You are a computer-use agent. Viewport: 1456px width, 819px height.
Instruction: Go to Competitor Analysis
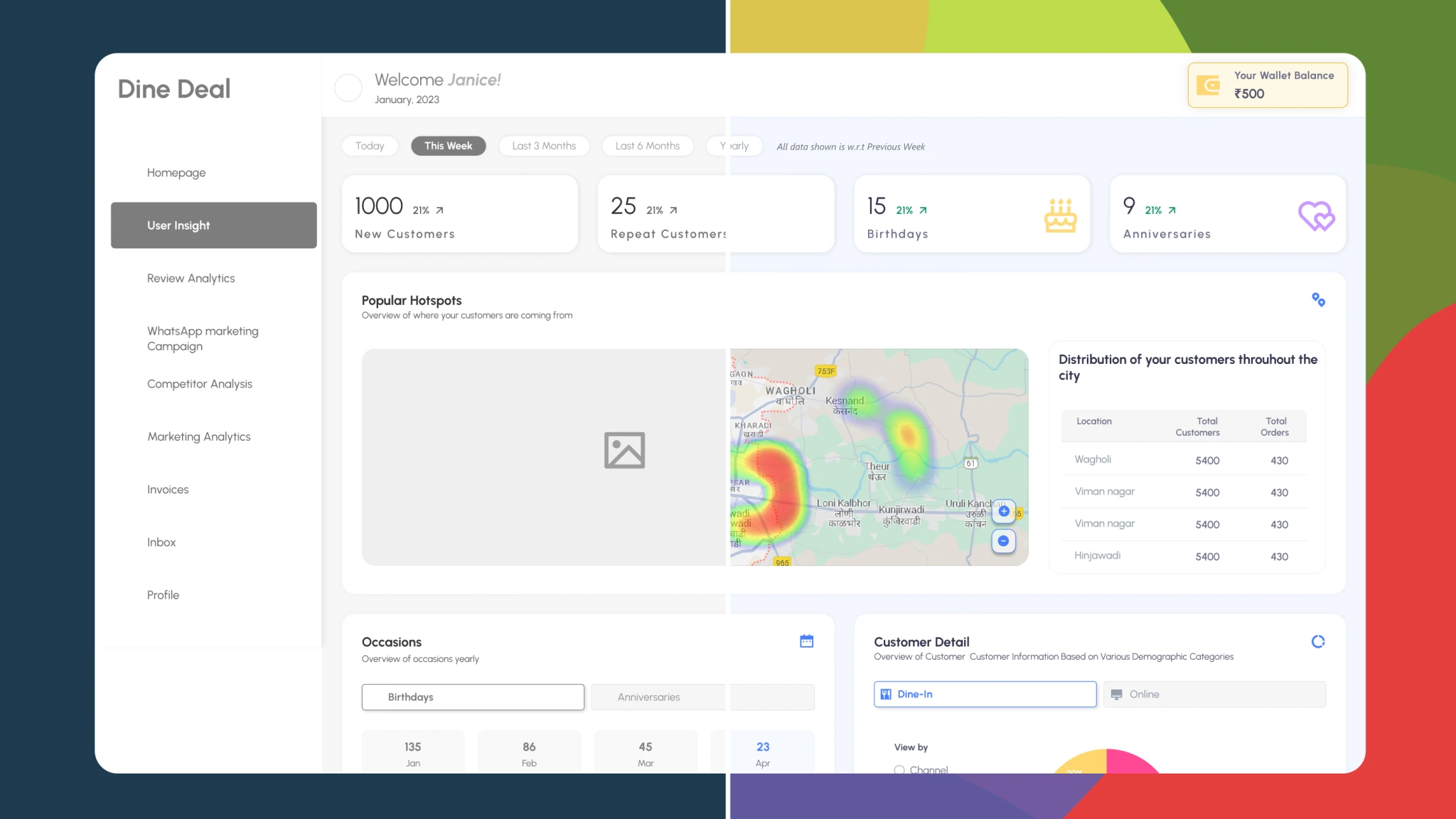(200, 384)
